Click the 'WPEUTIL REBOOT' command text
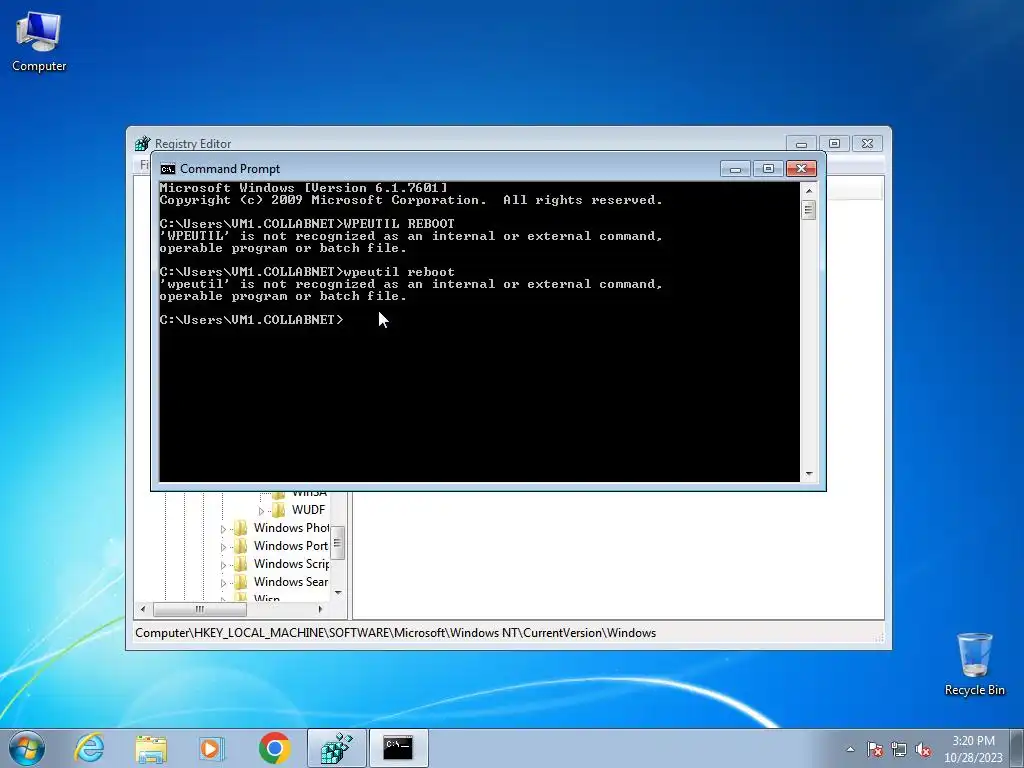Screen dimensions: 1024x768 pyautogui.click(x=399, y=224)
